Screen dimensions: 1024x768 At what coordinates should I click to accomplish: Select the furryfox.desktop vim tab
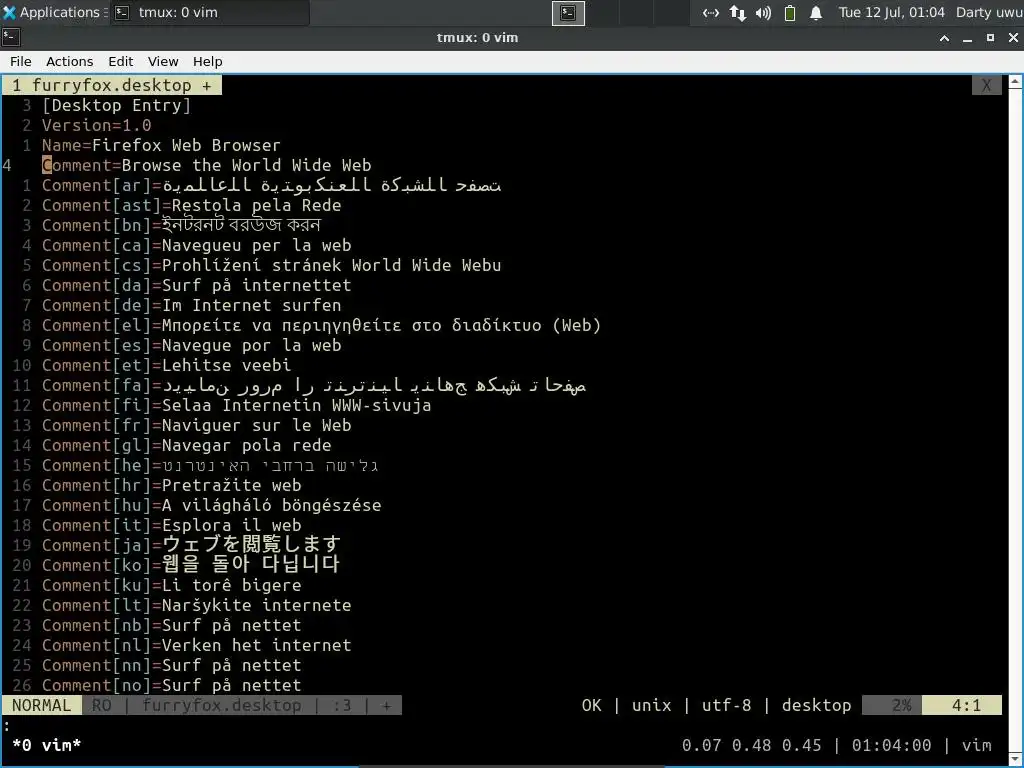click(x=112, y=85)
